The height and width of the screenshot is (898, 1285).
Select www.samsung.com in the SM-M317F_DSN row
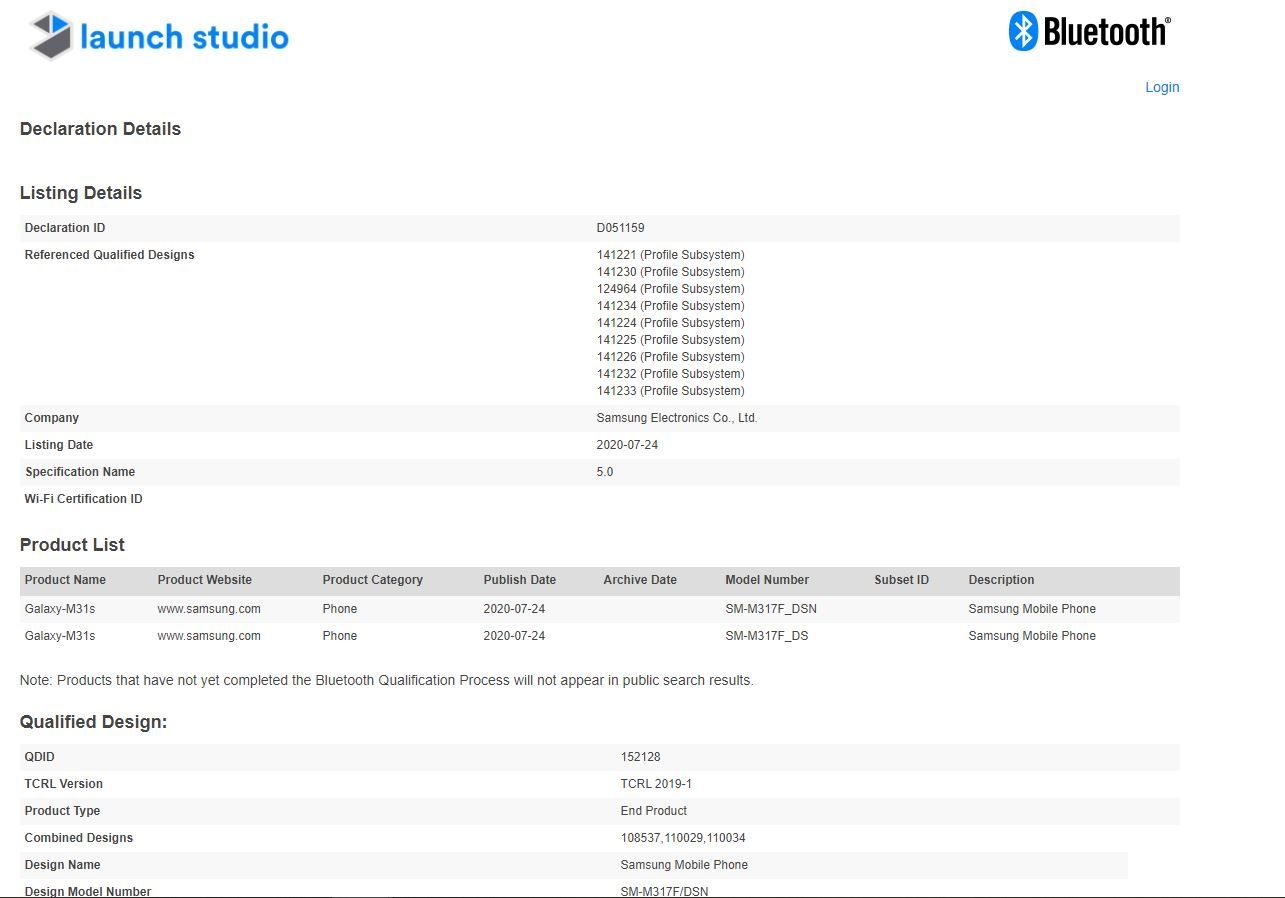[x=209, y=609]
